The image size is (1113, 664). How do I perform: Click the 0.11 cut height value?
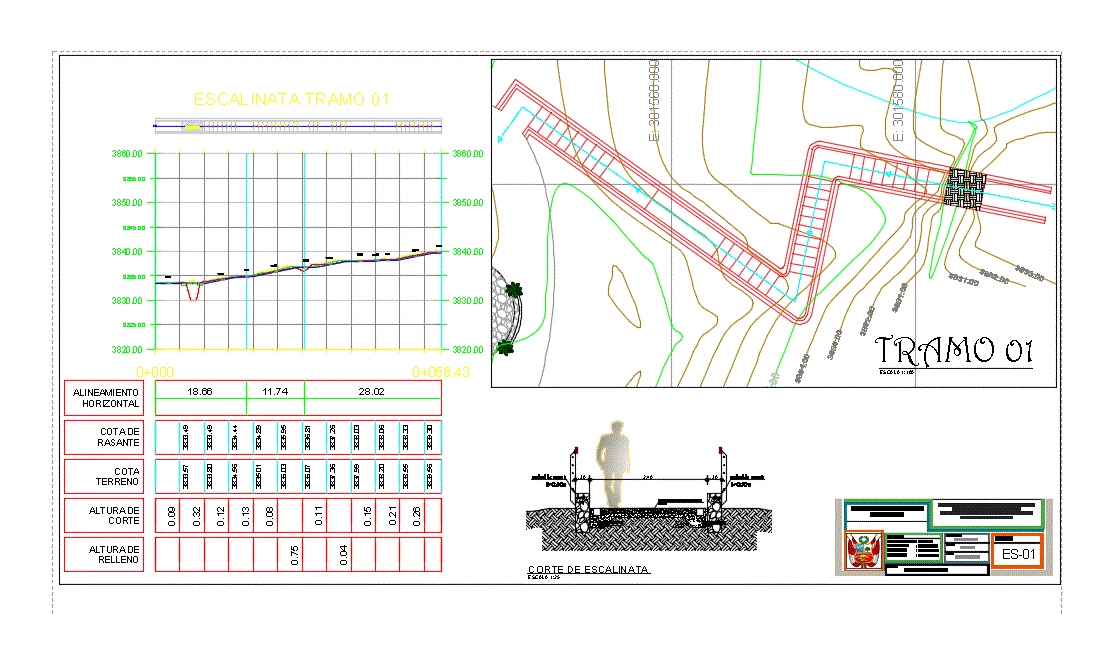pos(319,516)
